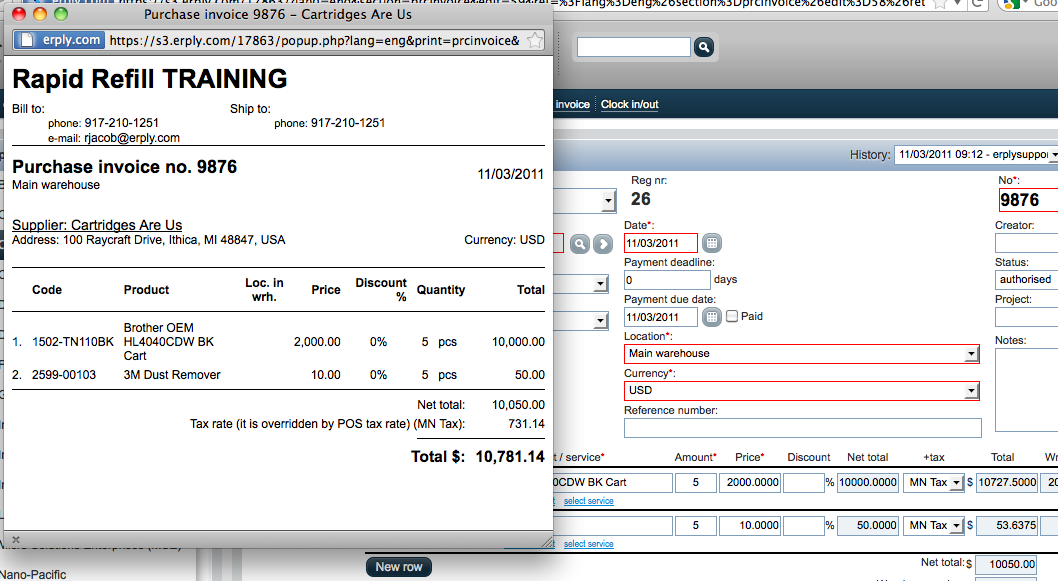Screen dimensions: 1058x581
Task: Click the Net total summary field showing 10050.00
Action: [x=1006, y=565]
